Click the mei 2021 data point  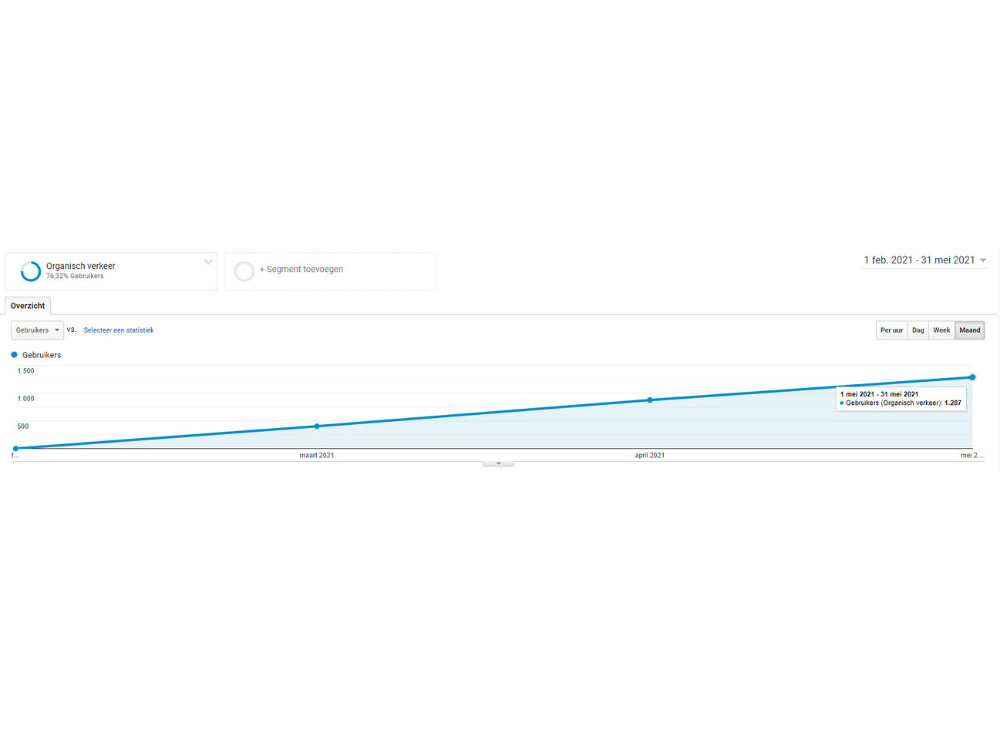click(x=973, y=377)
